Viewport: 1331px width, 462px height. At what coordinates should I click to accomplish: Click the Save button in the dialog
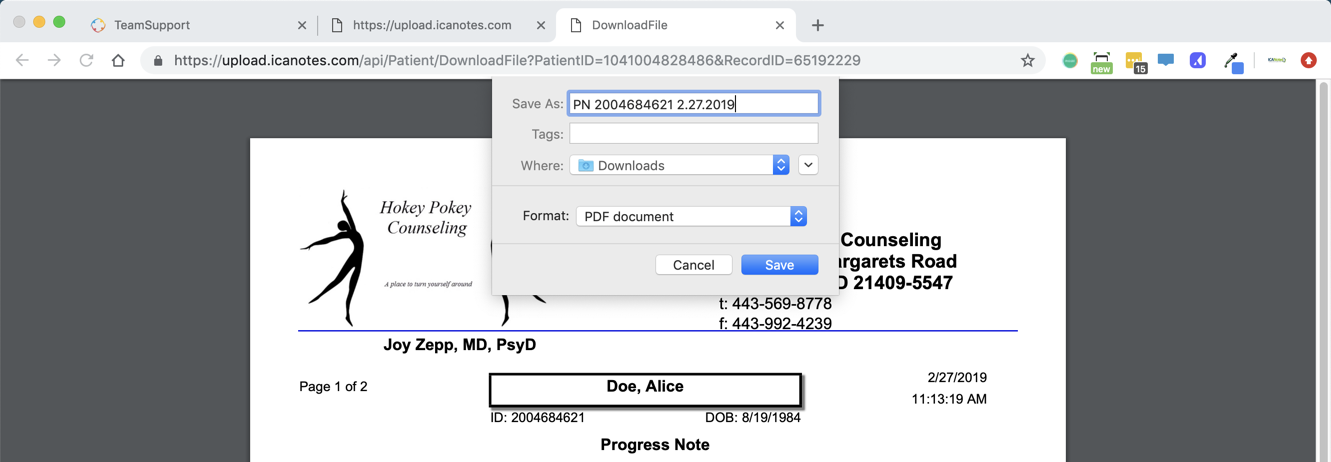(779, 265)
